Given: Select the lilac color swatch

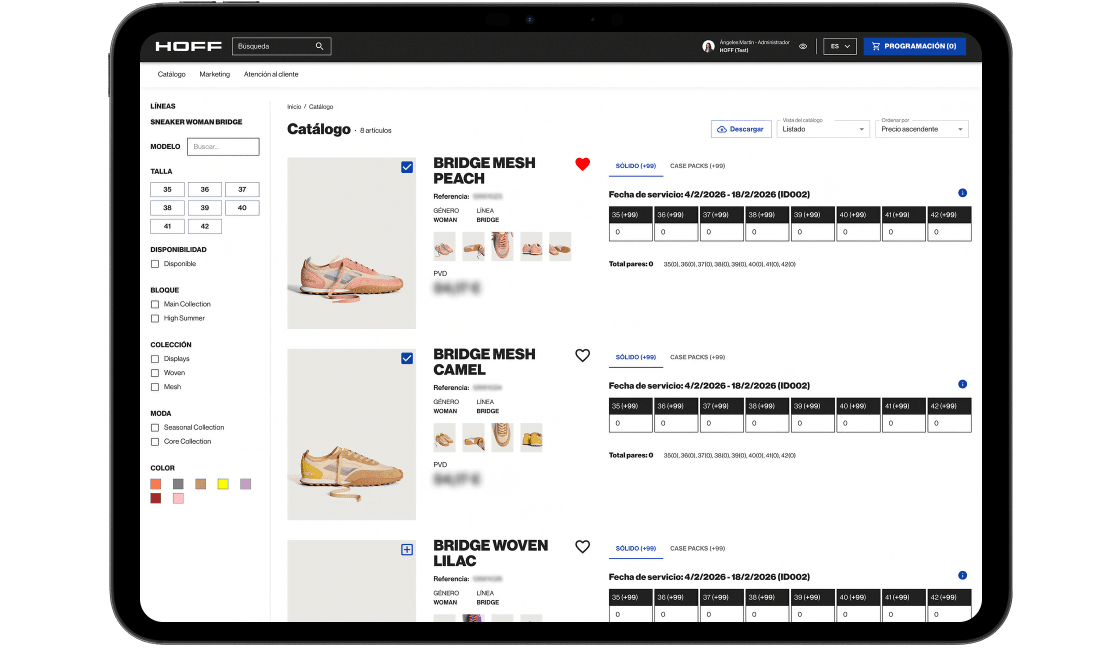Looking at the screenshot, I should coord(246,484).
